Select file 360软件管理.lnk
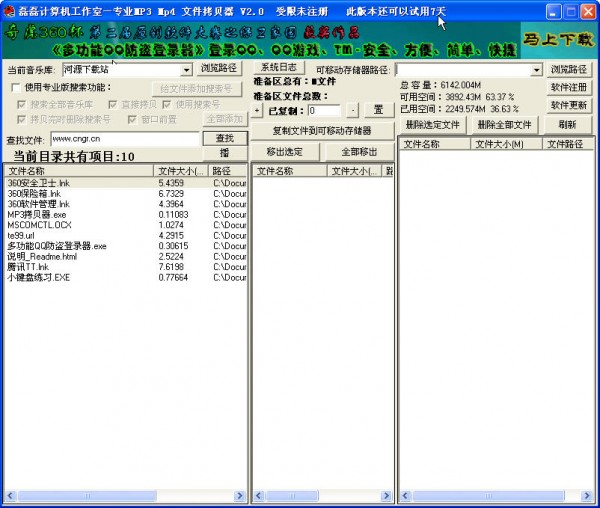The height and width of the screenshot is (508, 600). (39, 204)
